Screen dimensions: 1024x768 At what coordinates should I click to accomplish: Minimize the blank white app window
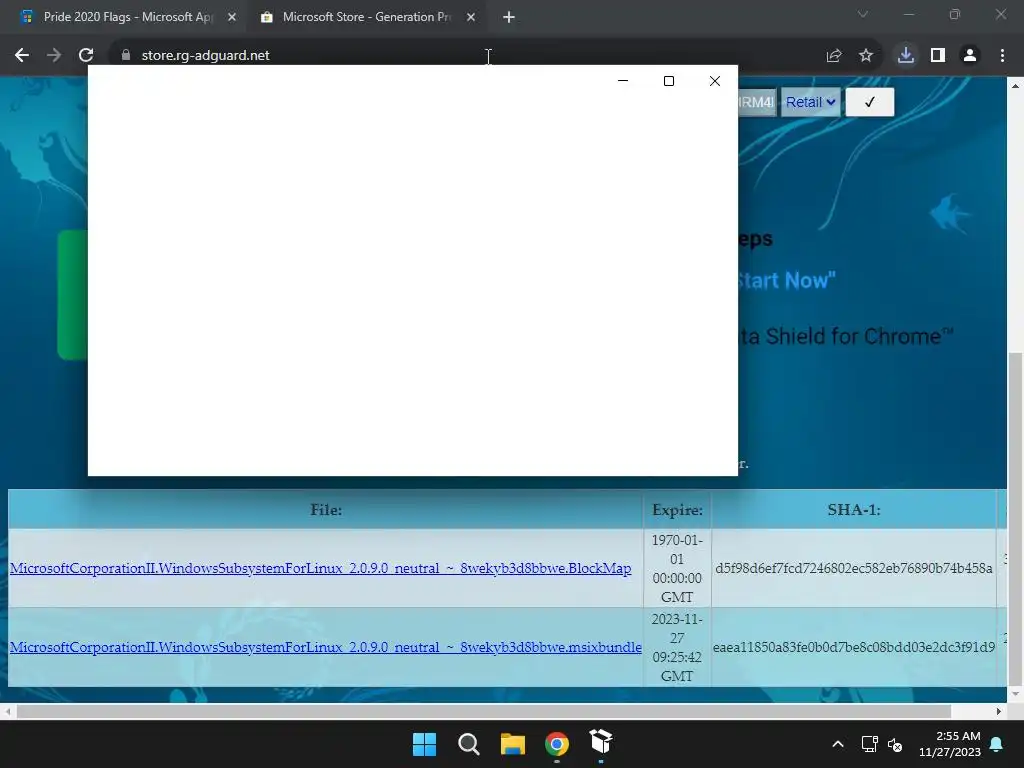pyautogui.click(x=623, y=81)
